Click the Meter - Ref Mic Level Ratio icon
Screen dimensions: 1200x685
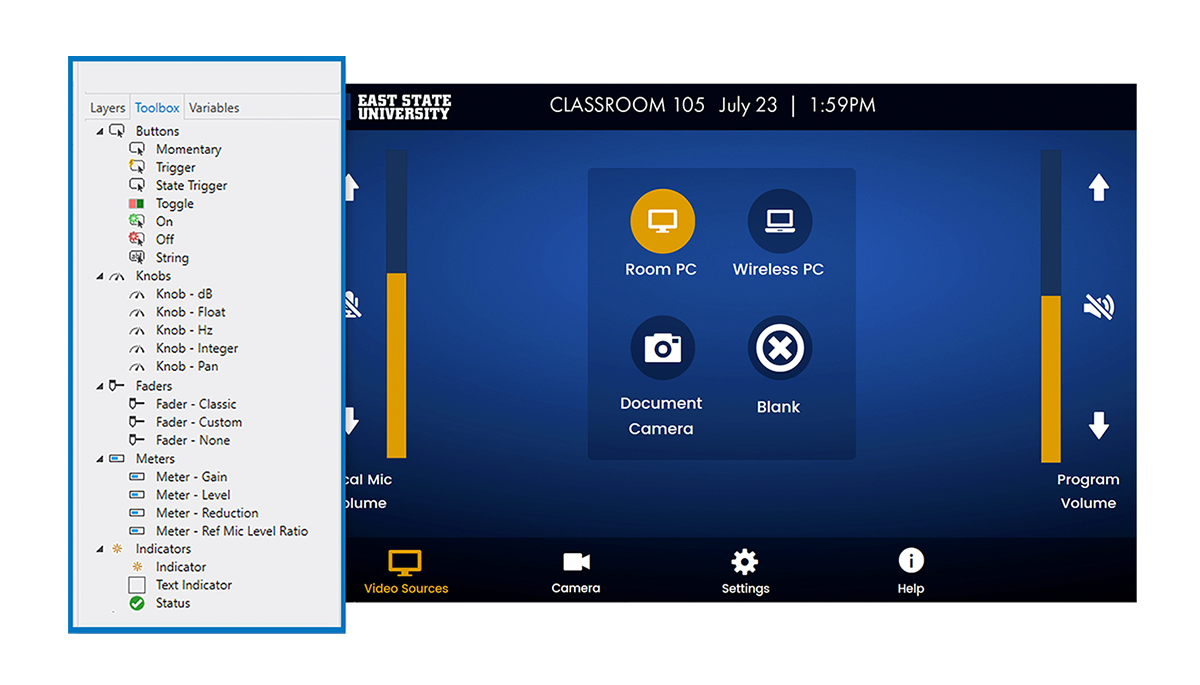137,531
